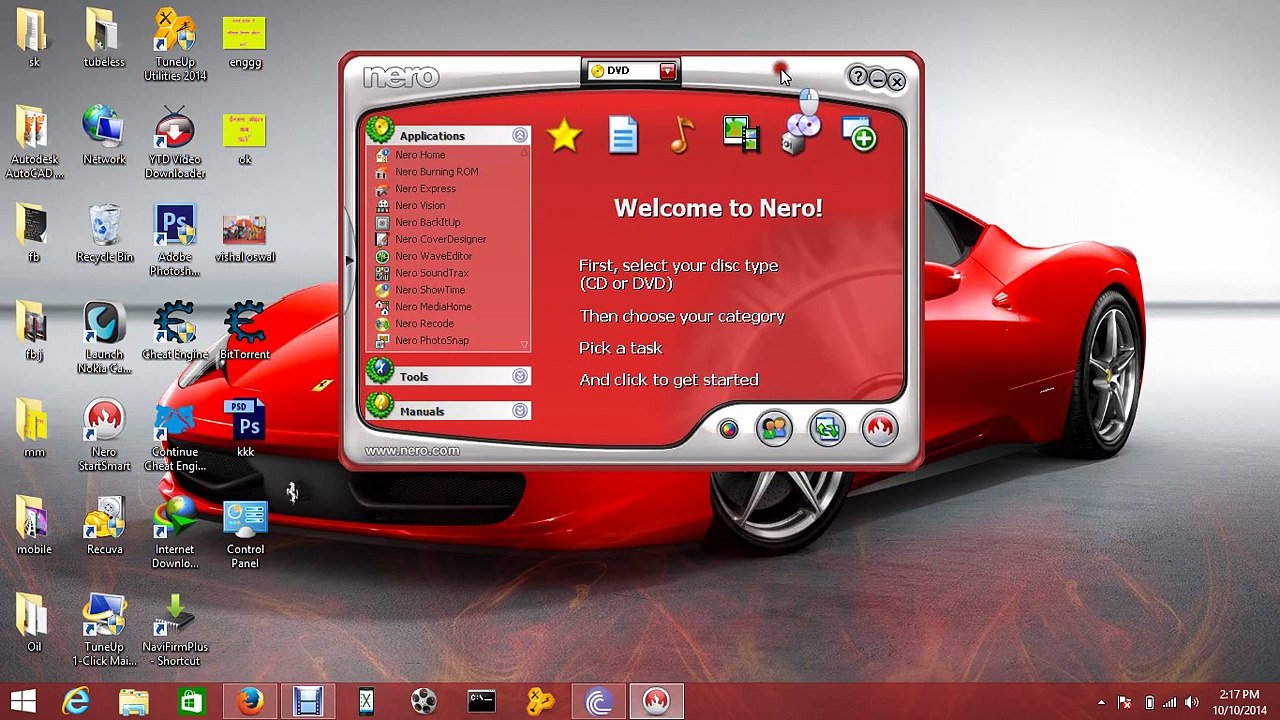Start Nero Recode
The width and height of the screenshot is (1280, 720).
click(424, 324)
